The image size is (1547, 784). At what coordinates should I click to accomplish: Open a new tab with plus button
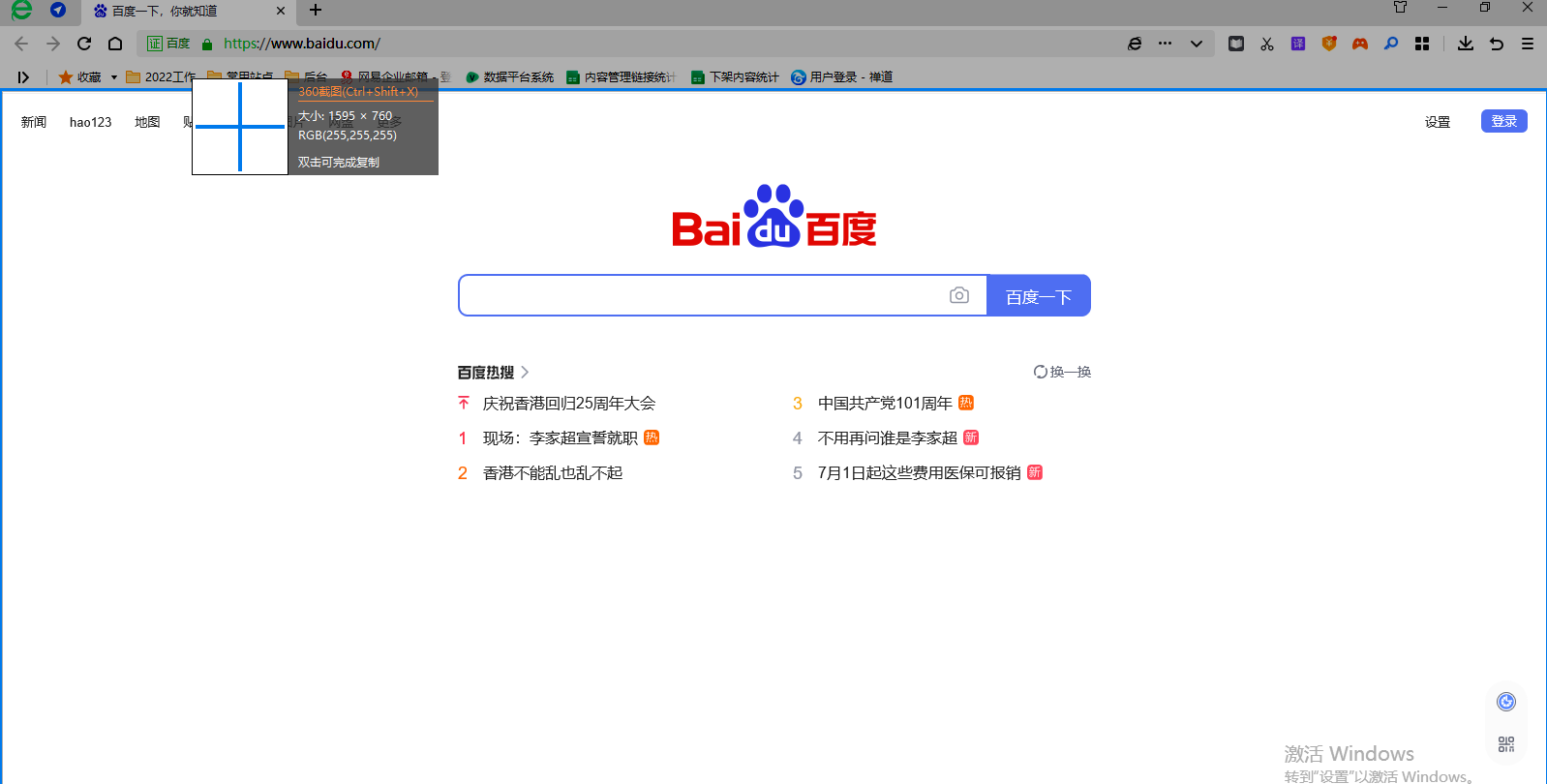316,10
